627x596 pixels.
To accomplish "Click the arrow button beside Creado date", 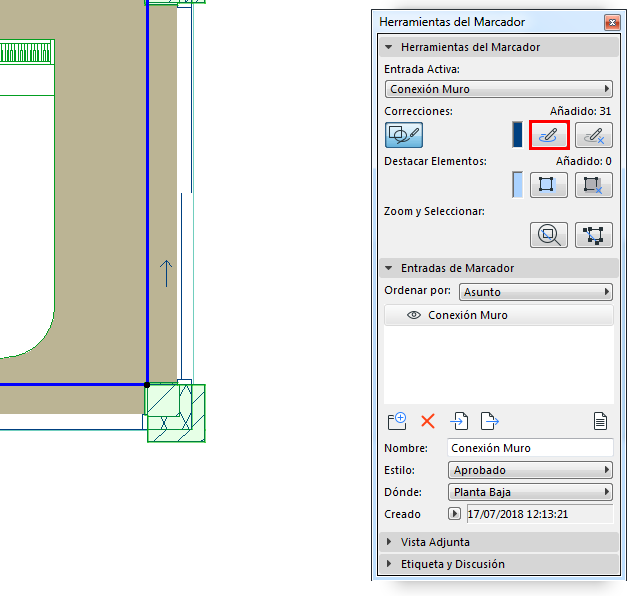I will coord(454,514).
